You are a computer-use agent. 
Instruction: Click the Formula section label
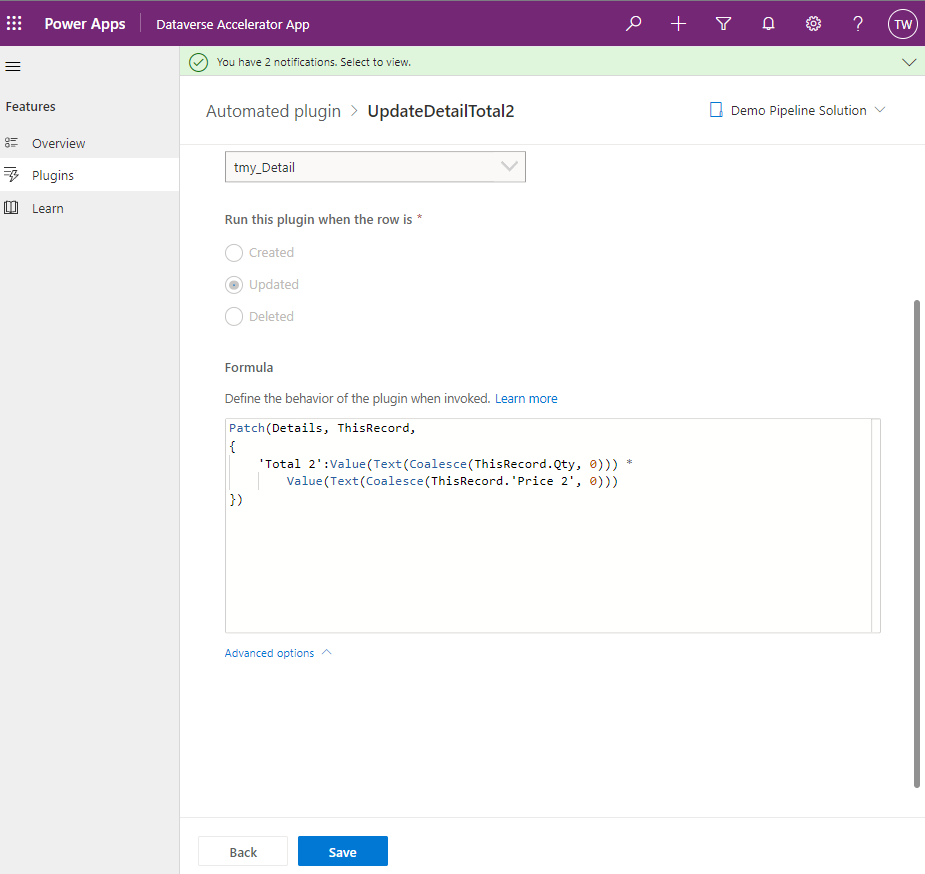tap(249, 367)
